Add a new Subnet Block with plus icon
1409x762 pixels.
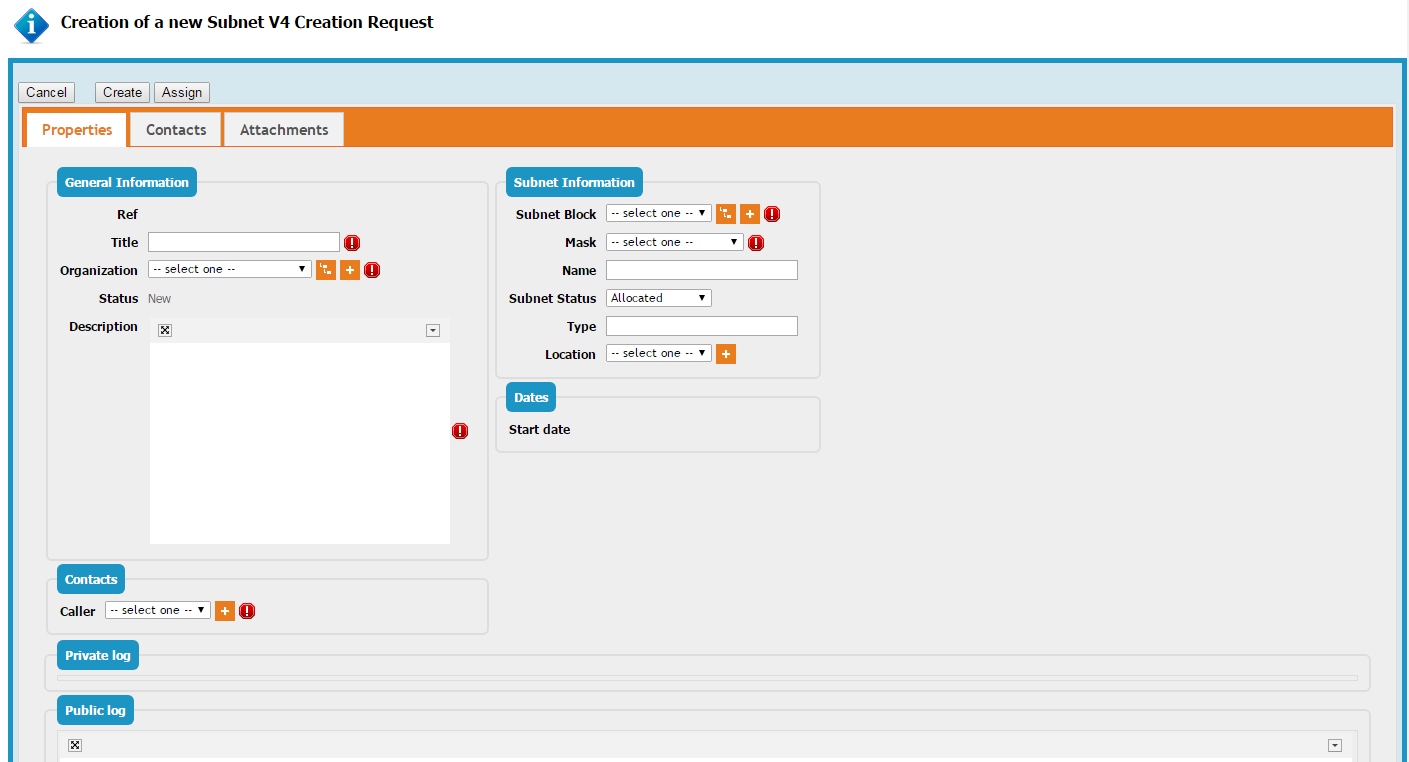pyautogui.click(x=750, y=214)
